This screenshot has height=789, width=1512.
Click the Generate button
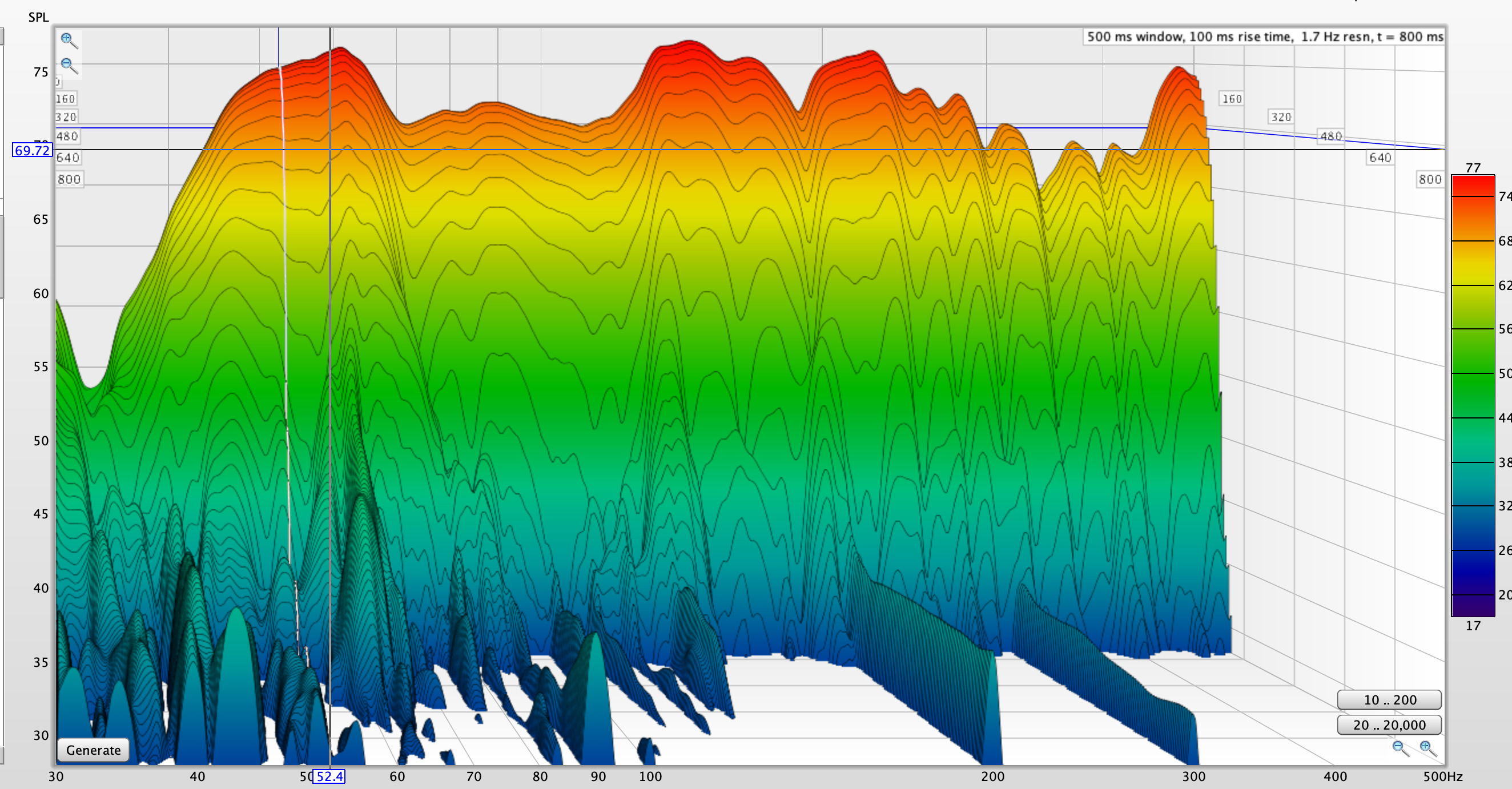tap(93, 750)
